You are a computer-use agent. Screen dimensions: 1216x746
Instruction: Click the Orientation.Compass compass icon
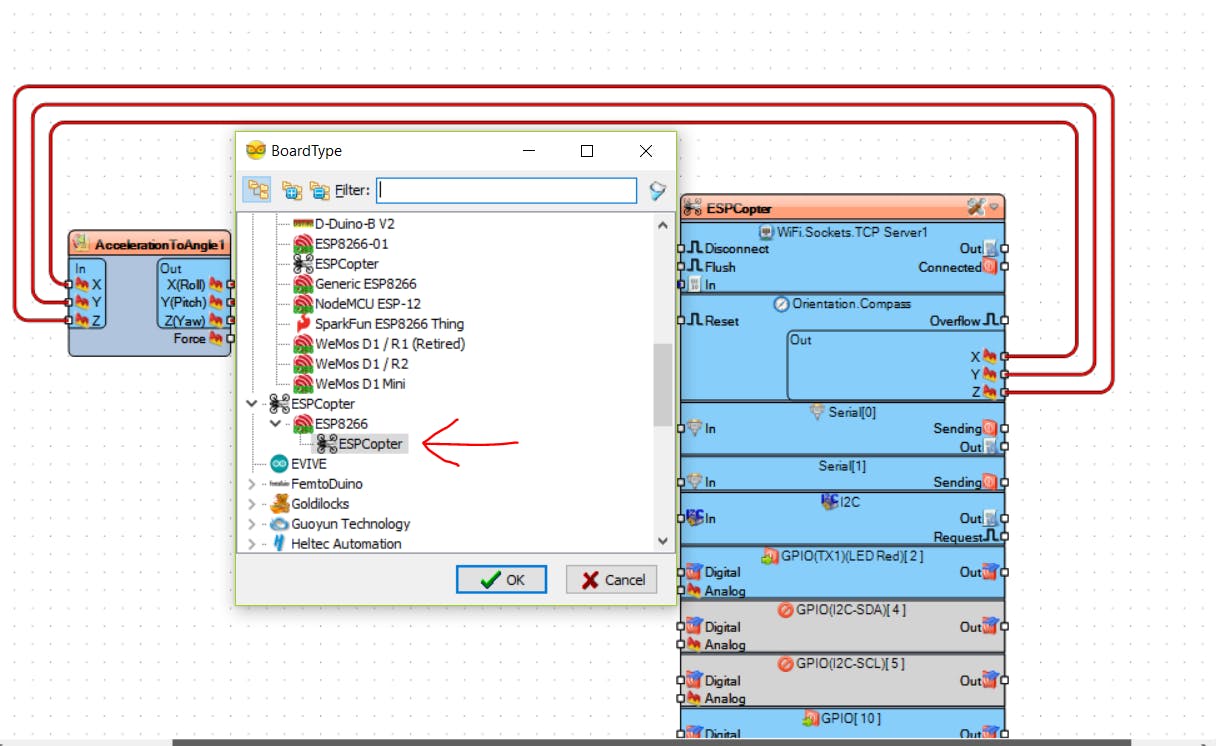781,304
